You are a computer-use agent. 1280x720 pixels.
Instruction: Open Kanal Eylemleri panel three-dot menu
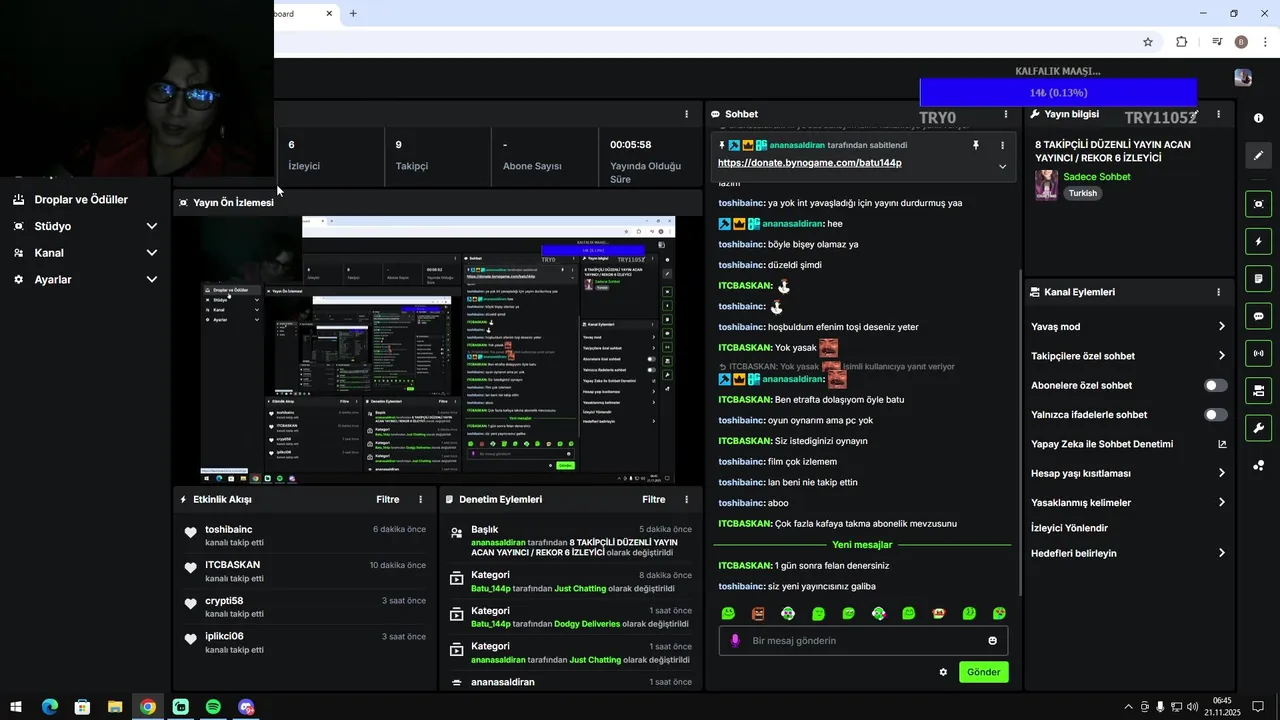click(1218, 292)
